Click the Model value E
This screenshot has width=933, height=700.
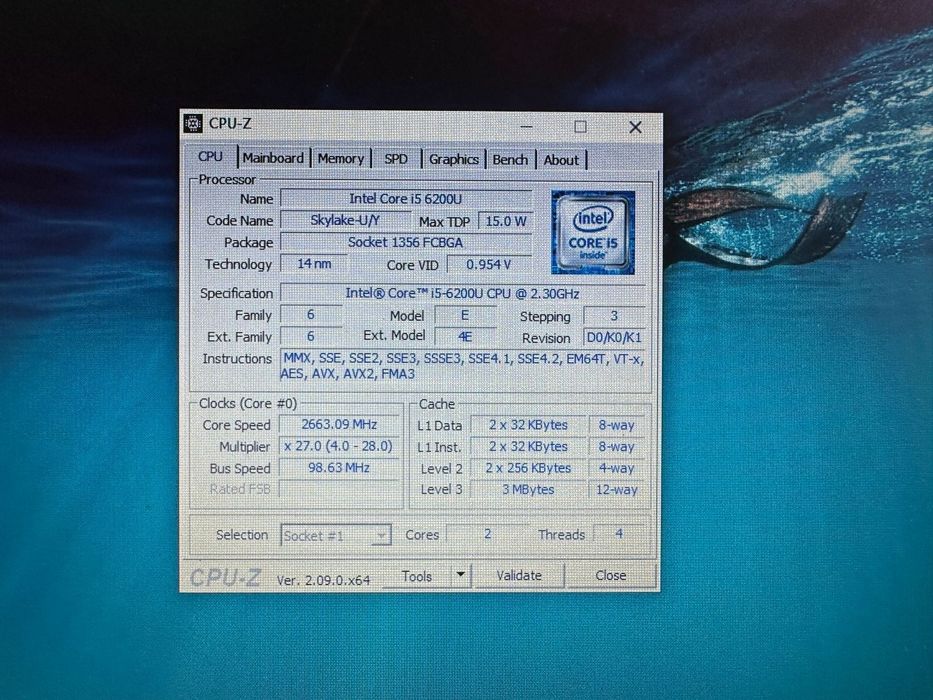(x=465, y=315)
